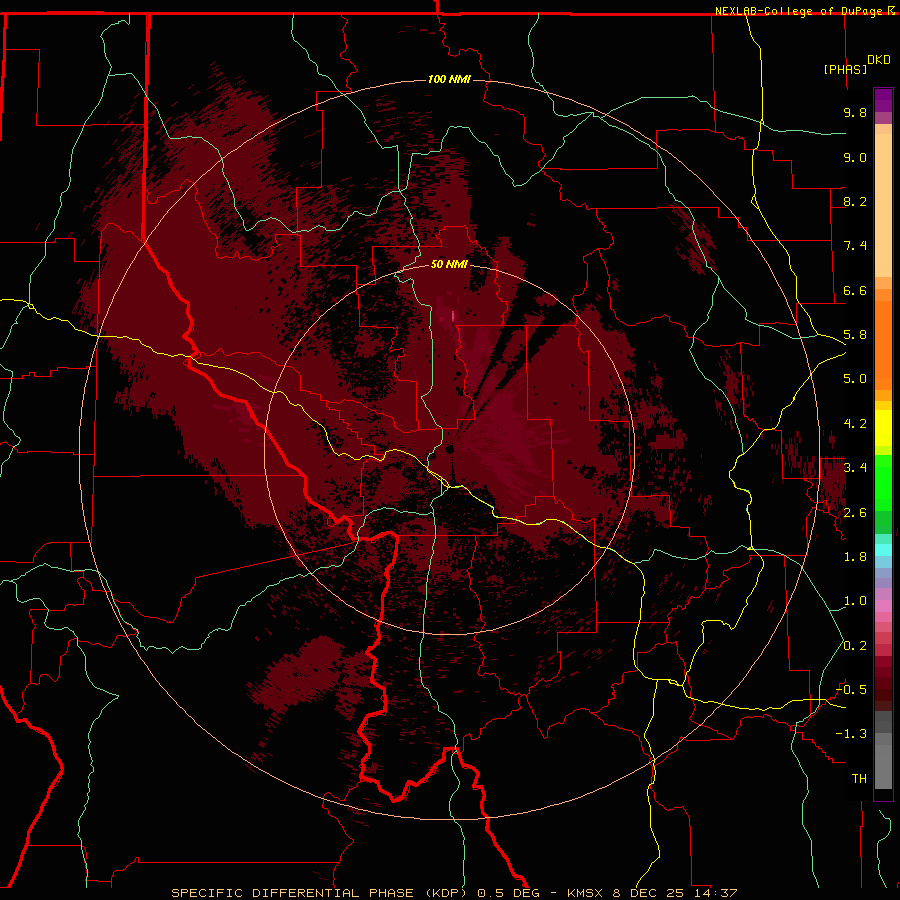The image size is (900, 900).
Task: Click the 7.4 value on the color scale
Action: 855,246
